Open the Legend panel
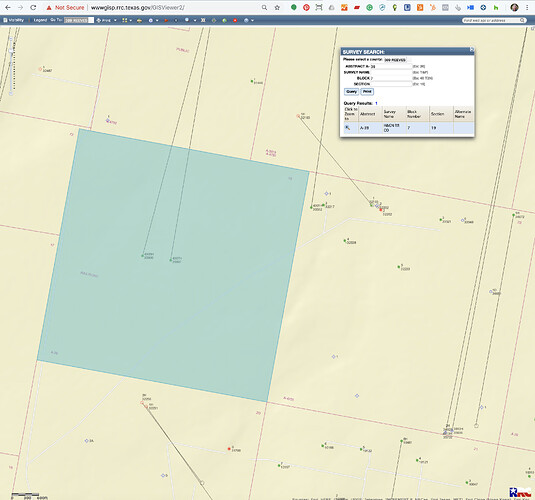Viewport: 535px width, 500px height. pyautogui.click(x=40, y=20)
